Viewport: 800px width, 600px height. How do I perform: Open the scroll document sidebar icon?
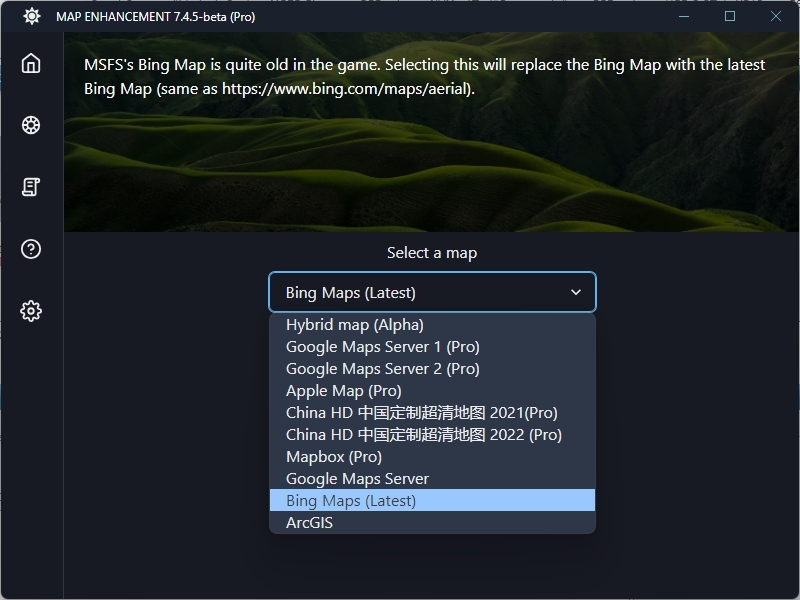(x=31, y=187)
